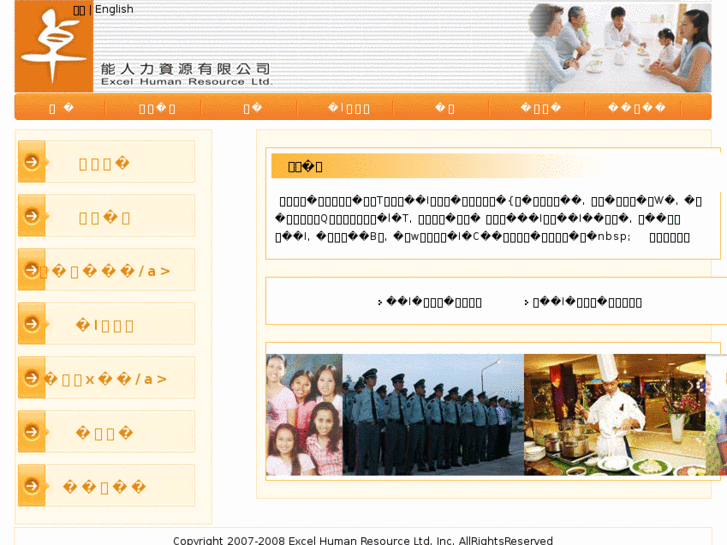This screenshot has width=727, height=545.
Task: Select the first item in orange navigation bar
Action: click(x=61, y=109)
